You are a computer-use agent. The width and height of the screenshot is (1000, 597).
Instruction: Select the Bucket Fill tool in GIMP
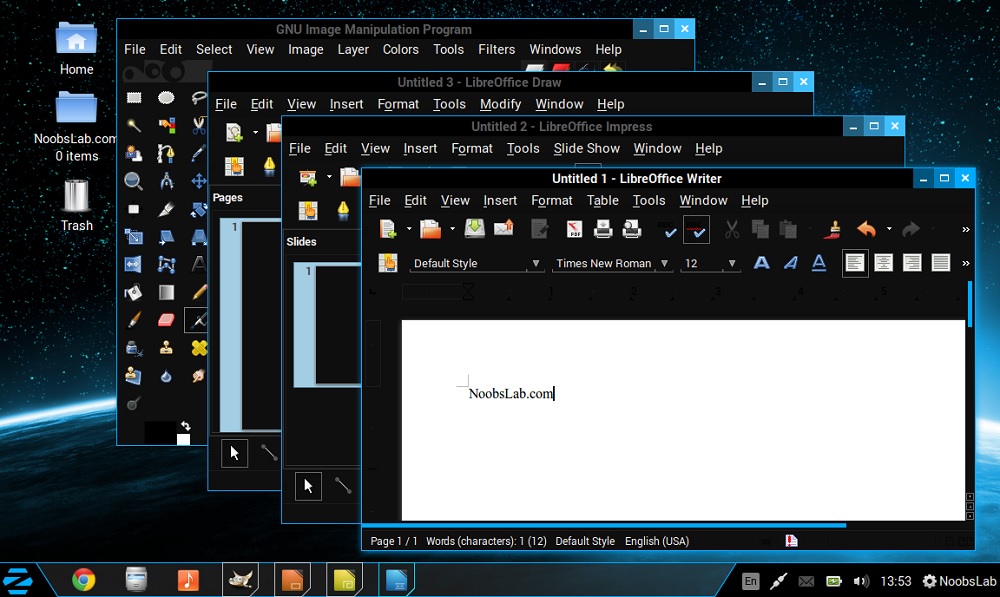point(133,293)
